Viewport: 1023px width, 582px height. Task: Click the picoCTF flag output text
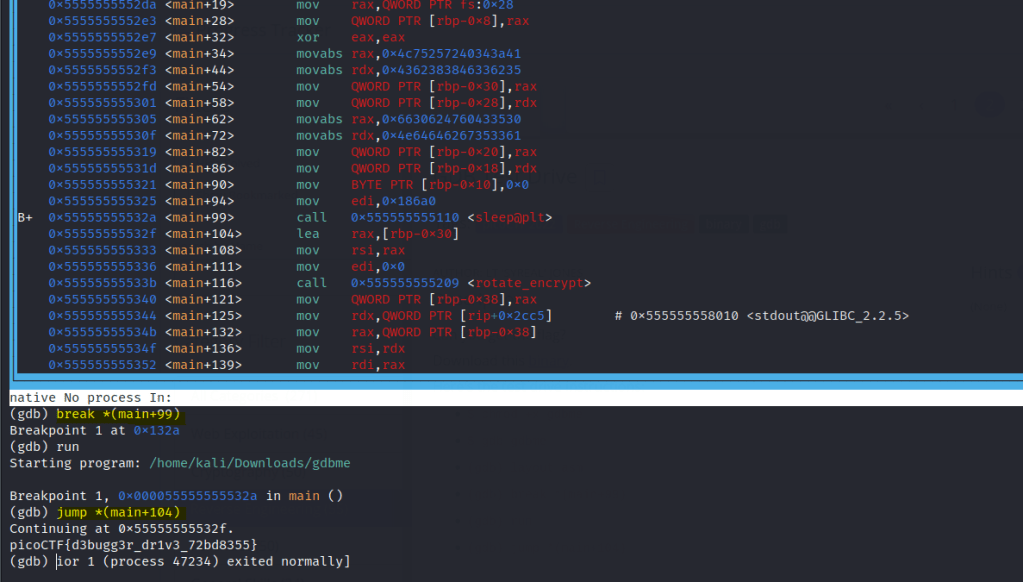(x=133, y=544)
